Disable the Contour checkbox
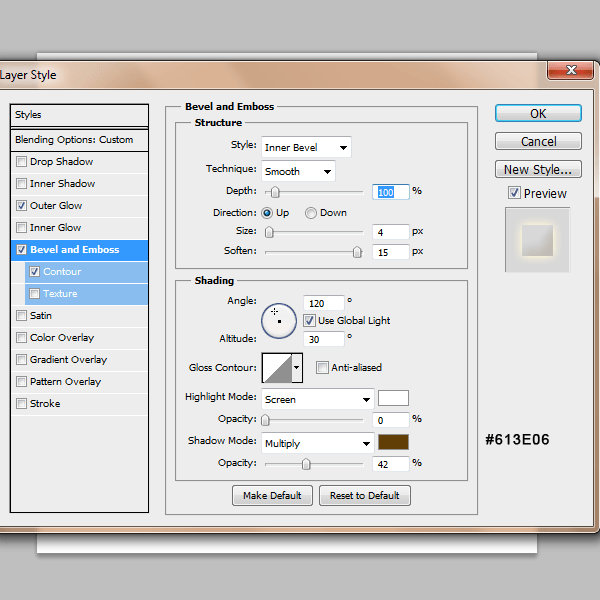This screenshot has height=600, width=600. click(34, 272)
